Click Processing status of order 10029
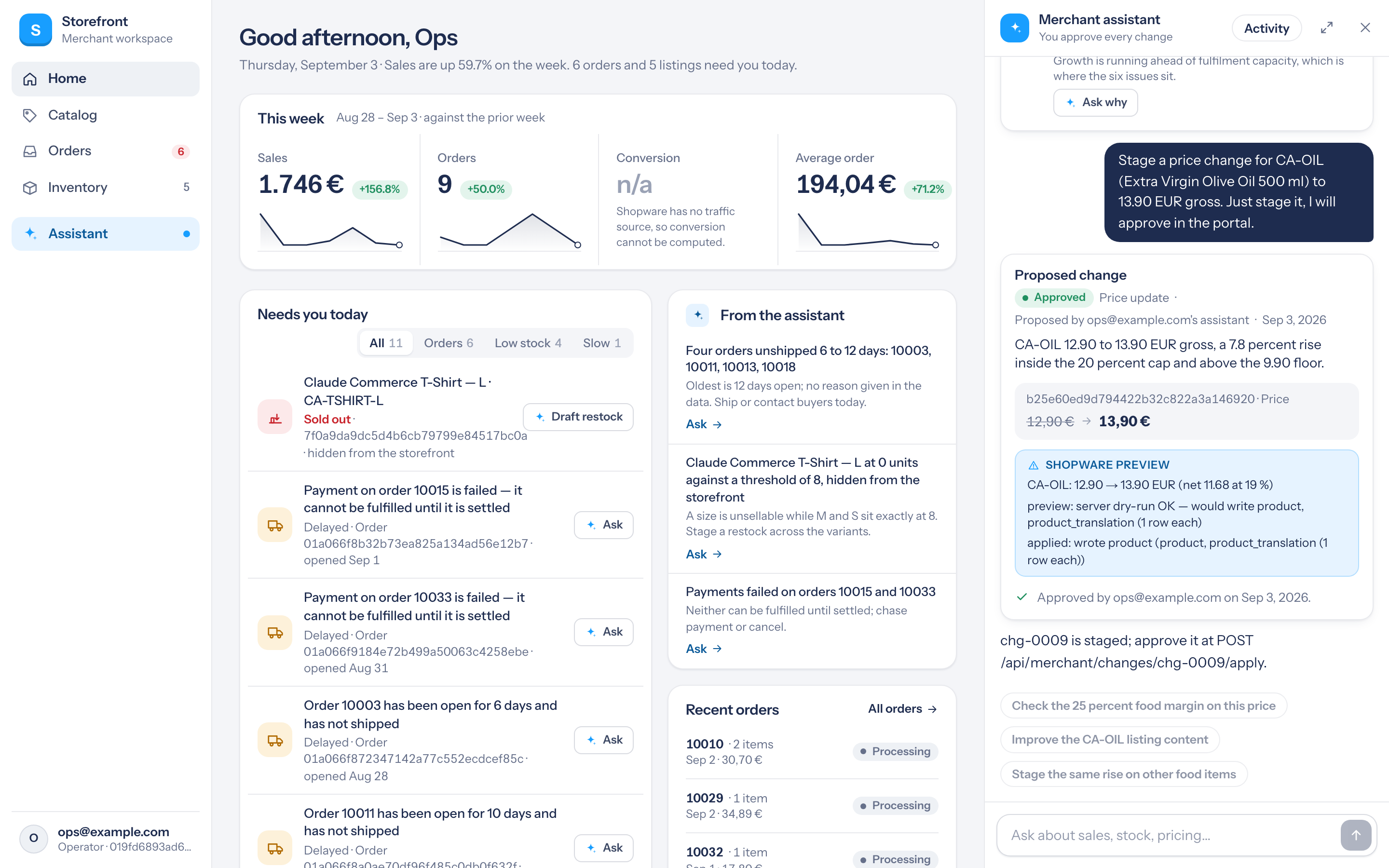The height and width of the screenshot is (868, 1389). pyautogui.click(x=895, y=805)
